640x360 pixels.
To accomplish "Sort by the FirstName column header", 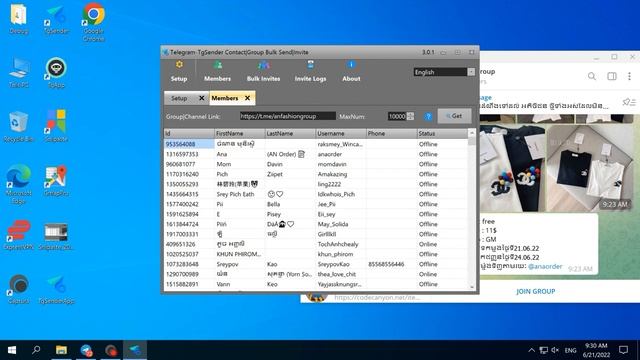I will 240,133.
